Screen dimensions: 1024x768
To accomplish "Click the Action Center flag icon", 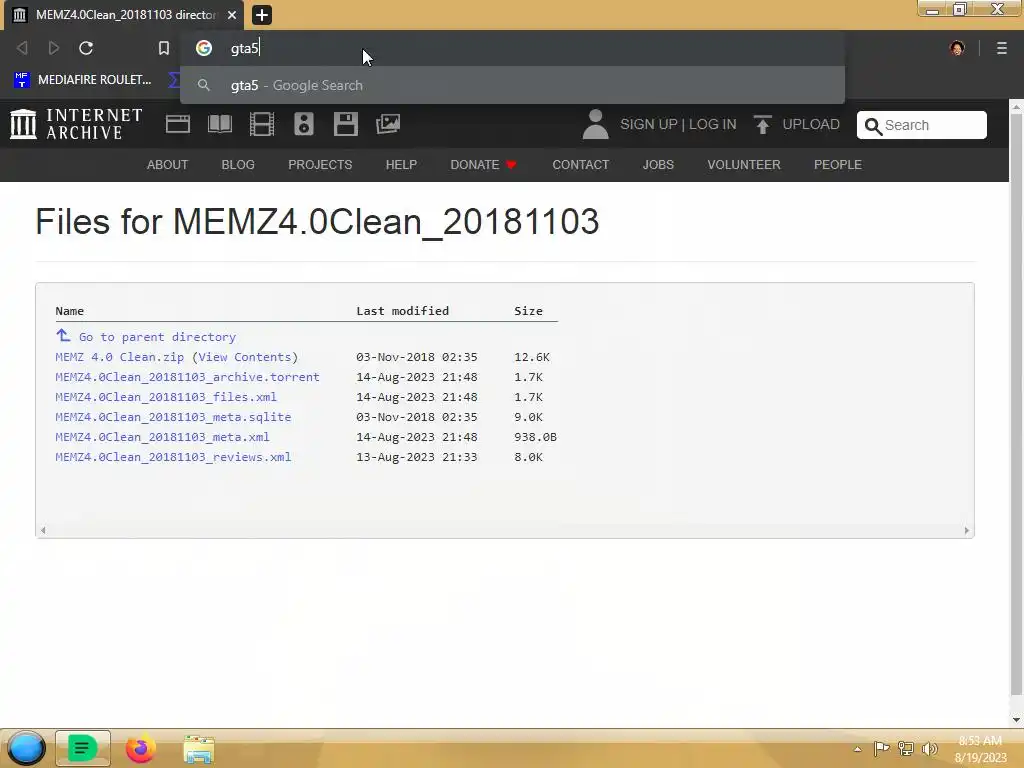I will click(882, 748).
